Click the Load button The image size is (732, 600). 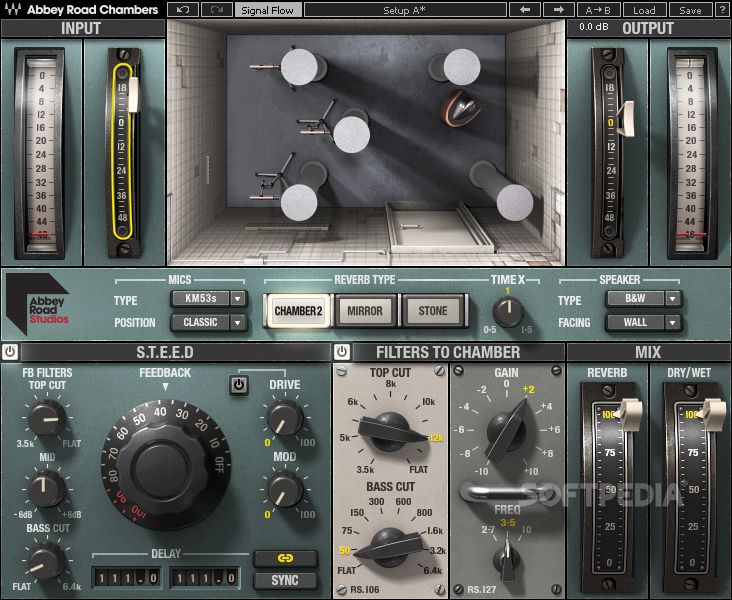644,10
